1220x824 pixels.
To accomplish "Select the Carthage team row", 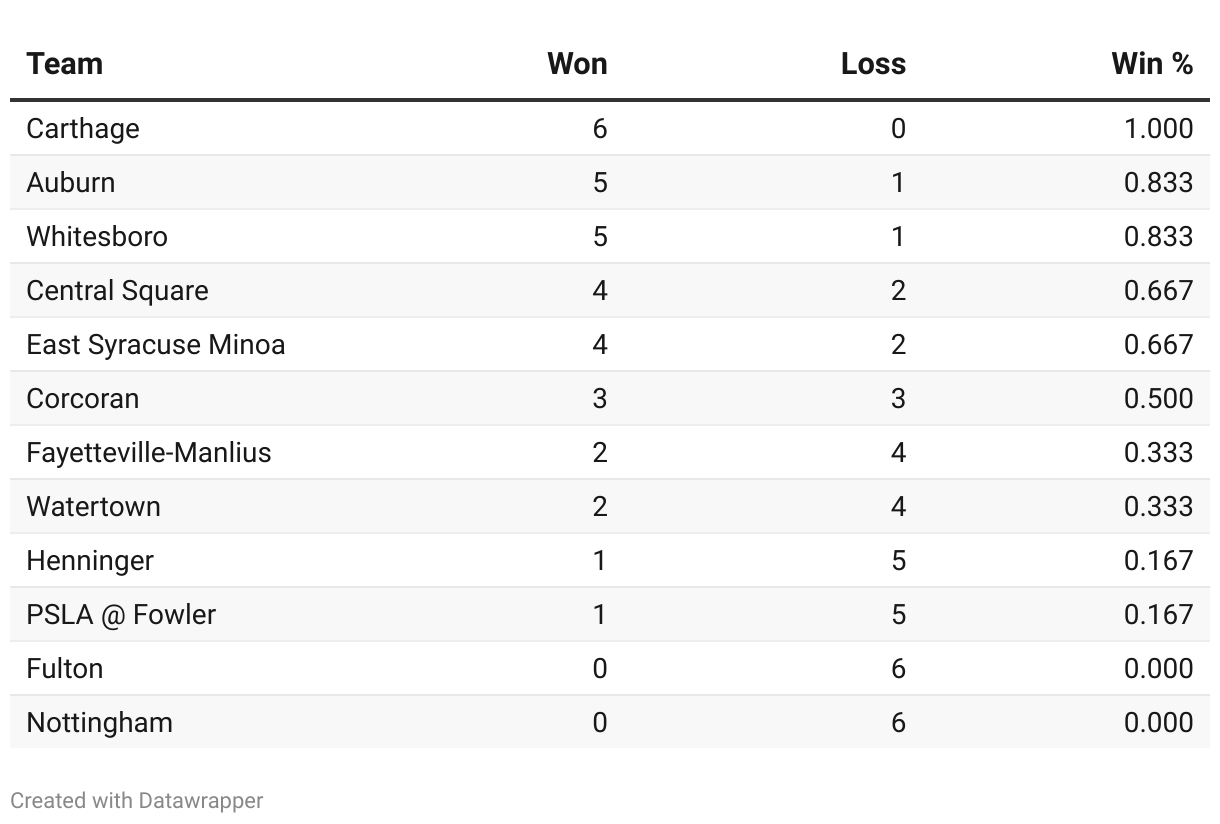I will click(610, 128).
